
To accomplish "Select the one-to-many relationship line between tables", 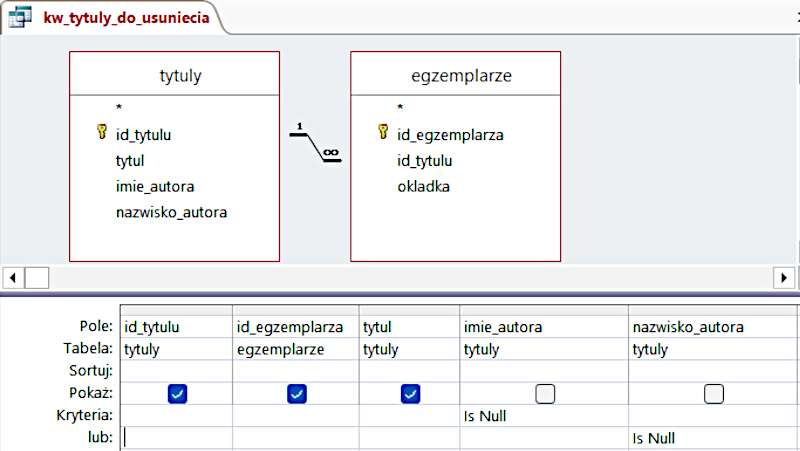I will [315, 143].
